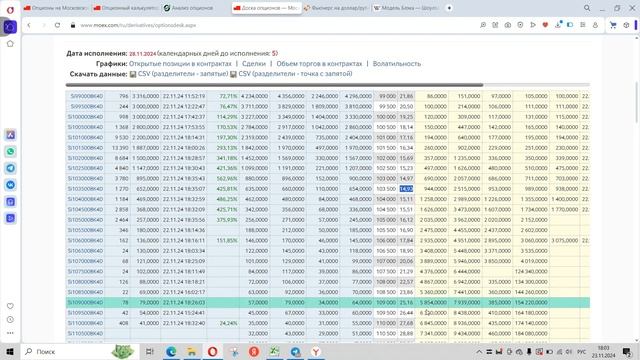Open the highlighted Si109000BK4D option link

click(85, 302)
